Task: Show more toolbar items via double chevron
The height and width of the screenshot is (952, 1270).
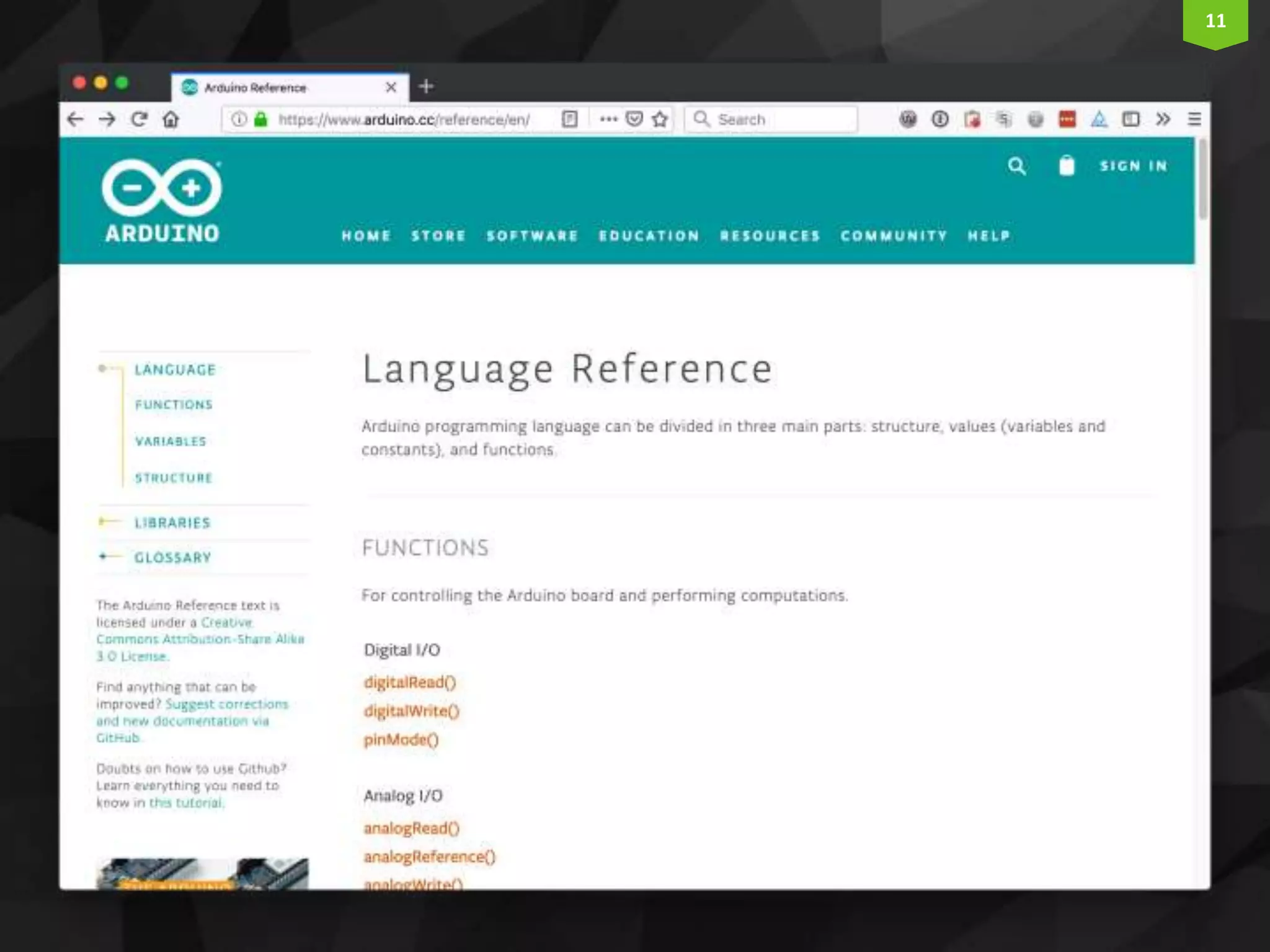Action: [1163, 119]
